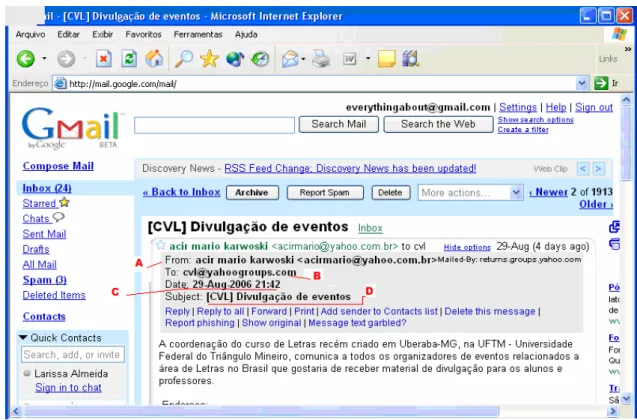
Task: Open the Exibir menu
Action: click(102, 35)
